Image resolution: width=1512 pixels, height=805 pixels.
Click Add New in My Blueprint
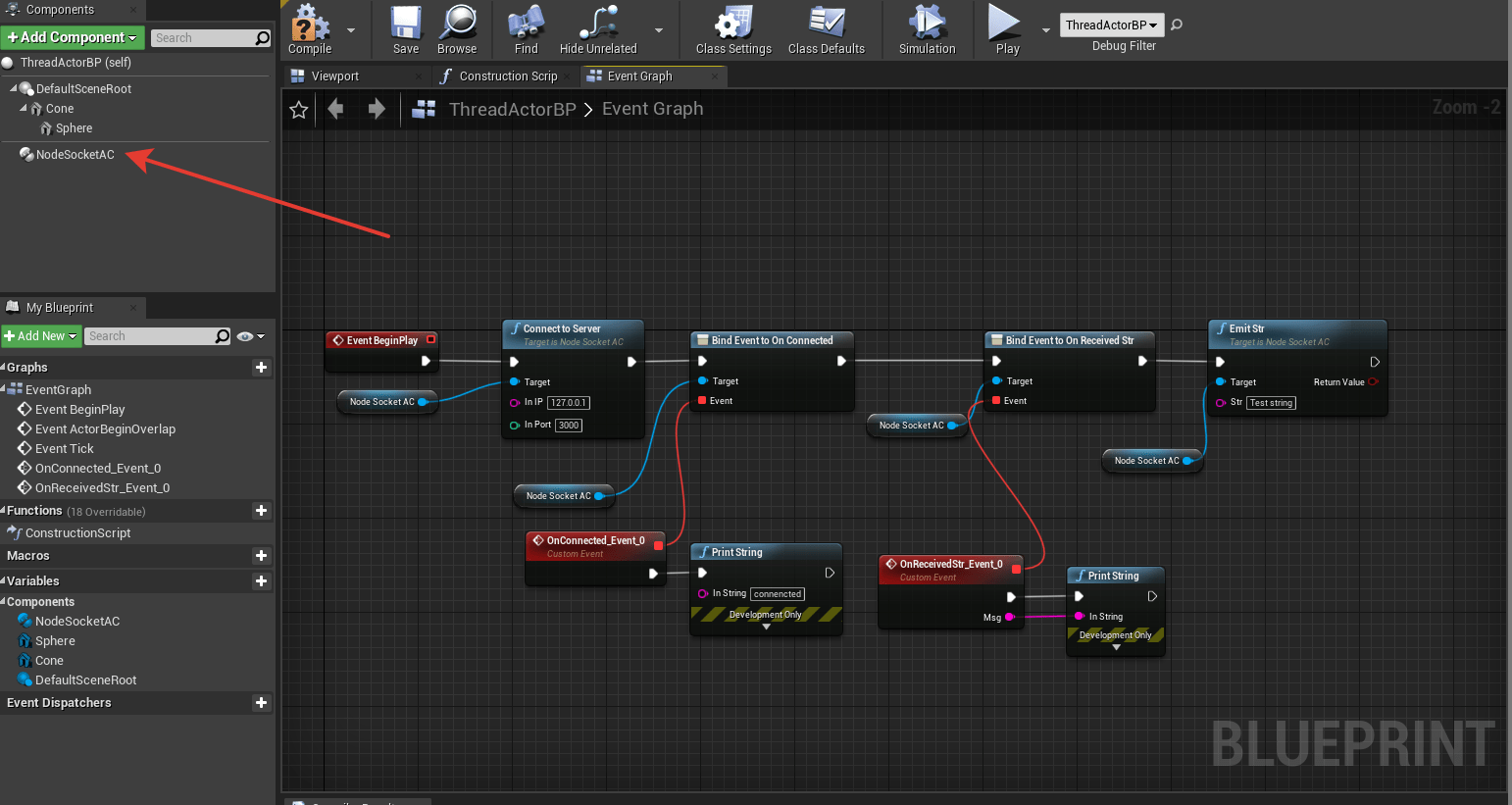click(41, 335)
